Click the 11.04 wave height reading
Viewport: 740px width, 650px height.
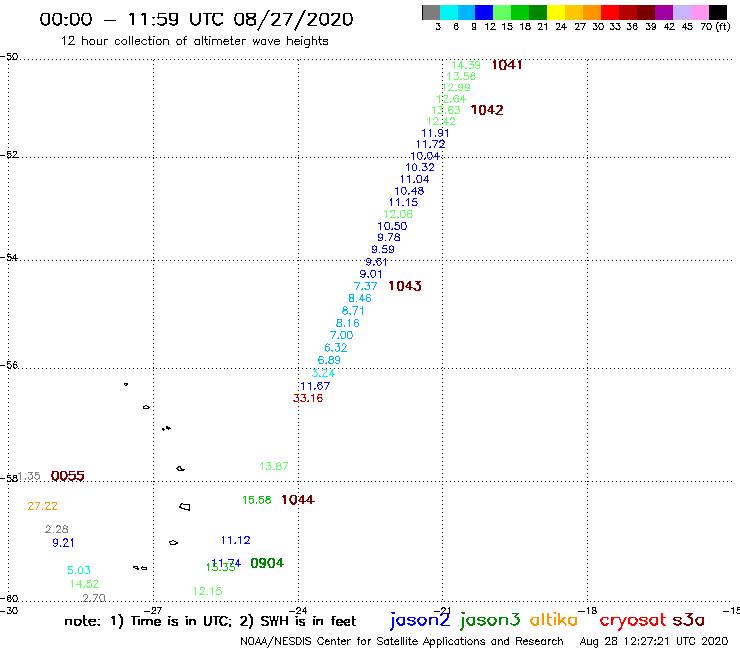point(414,179)
